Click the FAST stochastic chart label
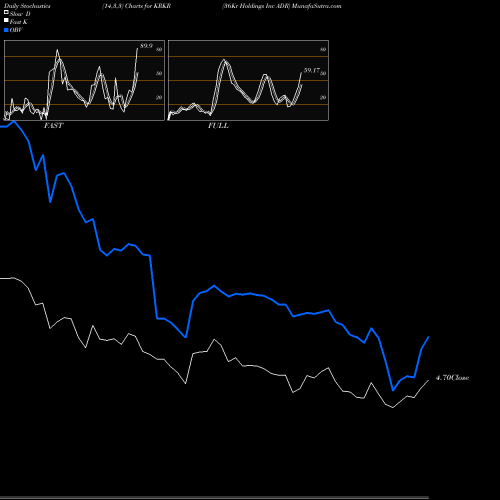The height and width of the screenshot is (500, 500). click(53, 126)
